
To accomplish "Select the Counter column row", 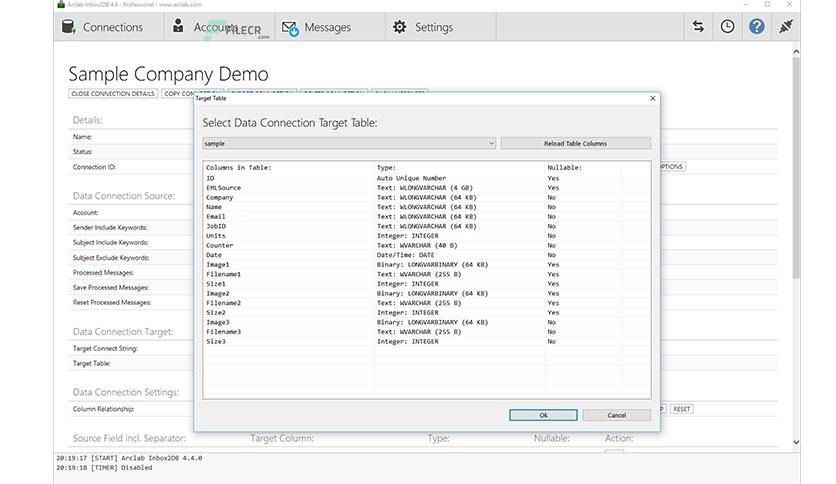I will pyautogui.click(x=427, y=245).
